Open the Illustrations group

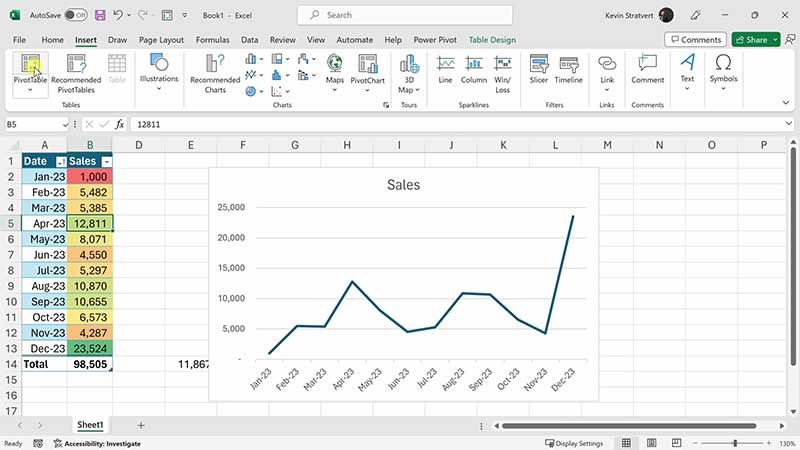(159, 71)
